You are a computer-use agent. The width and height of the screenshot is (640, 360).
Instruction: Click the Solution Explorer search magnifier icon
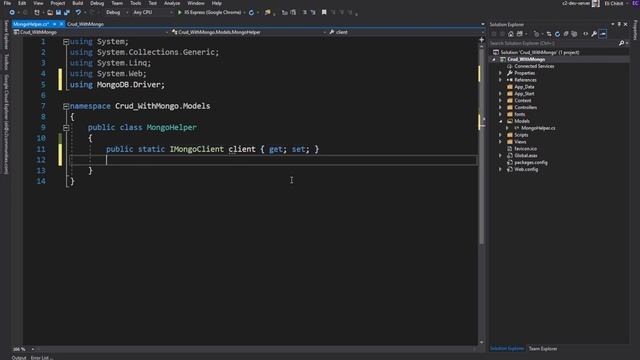[x=621, y=43]
